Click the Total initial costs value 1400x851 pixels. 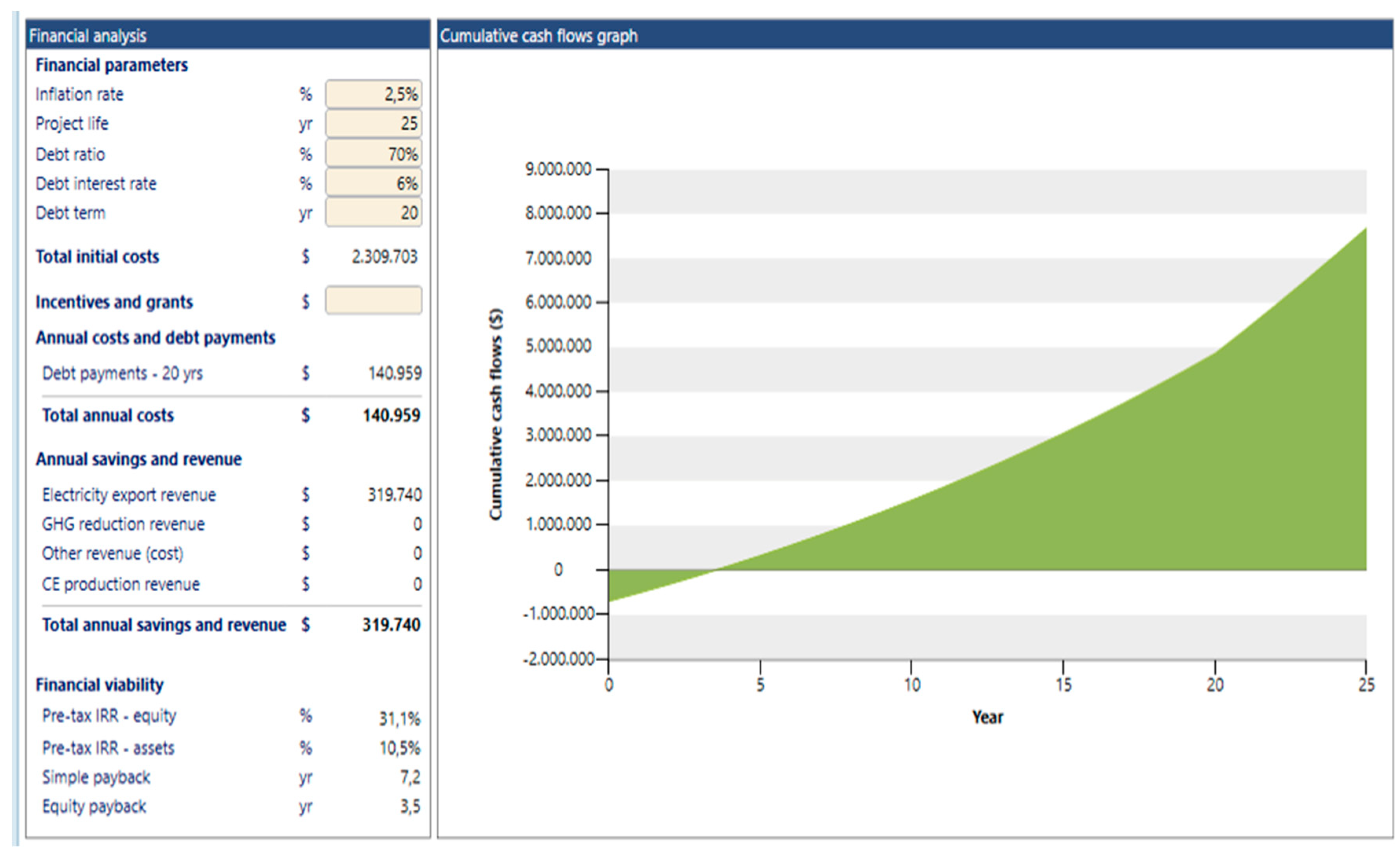pyautogui.click(x=385, y=257)
